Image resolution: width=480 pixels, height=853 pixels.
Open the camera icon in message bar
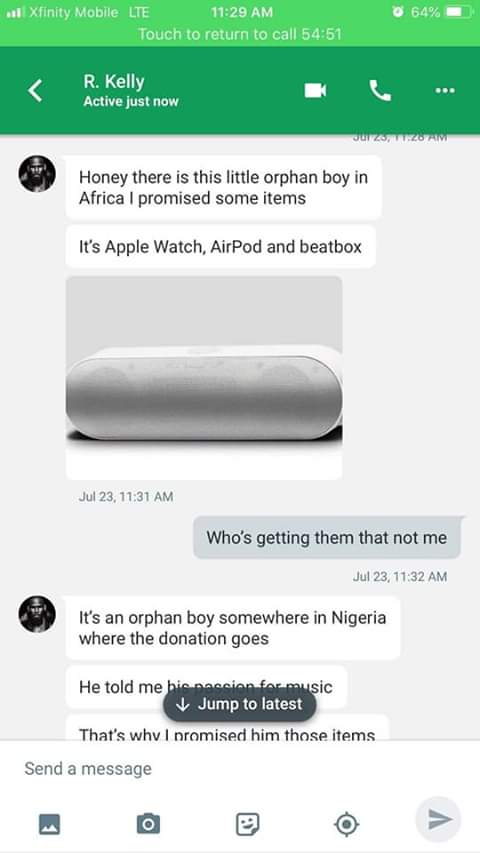148,824
